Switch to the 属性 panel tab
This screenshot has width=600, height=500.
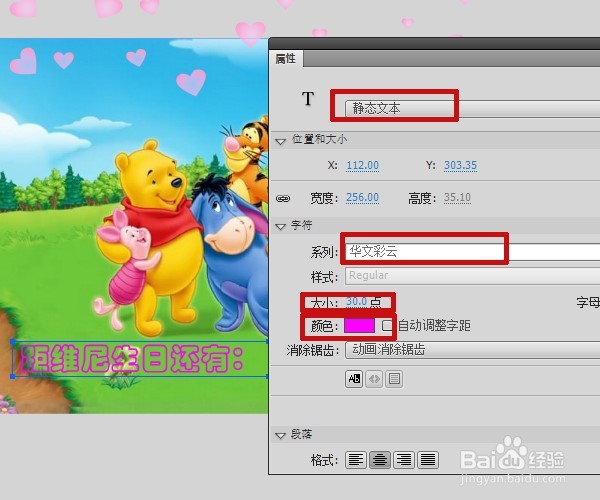[x=285, y=59]
